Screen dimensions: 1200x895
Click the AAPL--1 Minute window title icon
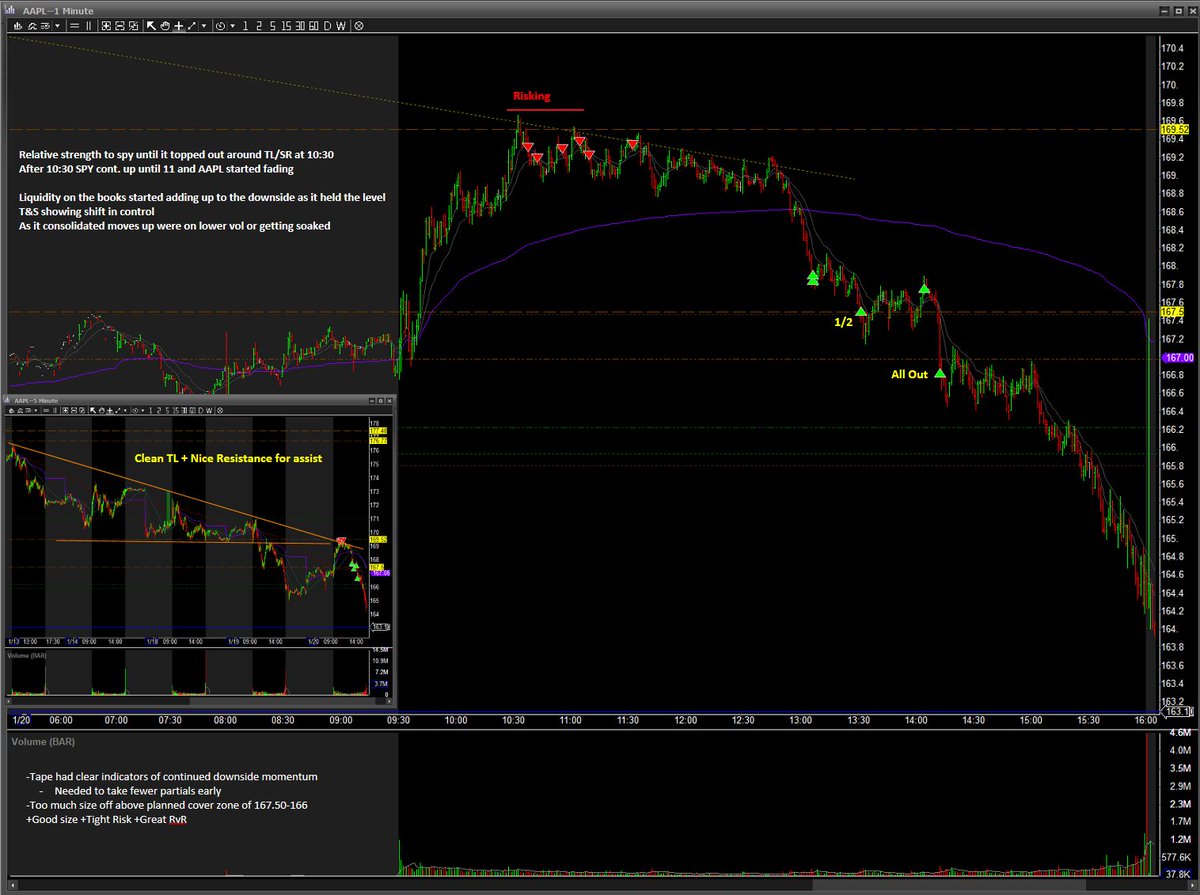click(x=10, y=7)
